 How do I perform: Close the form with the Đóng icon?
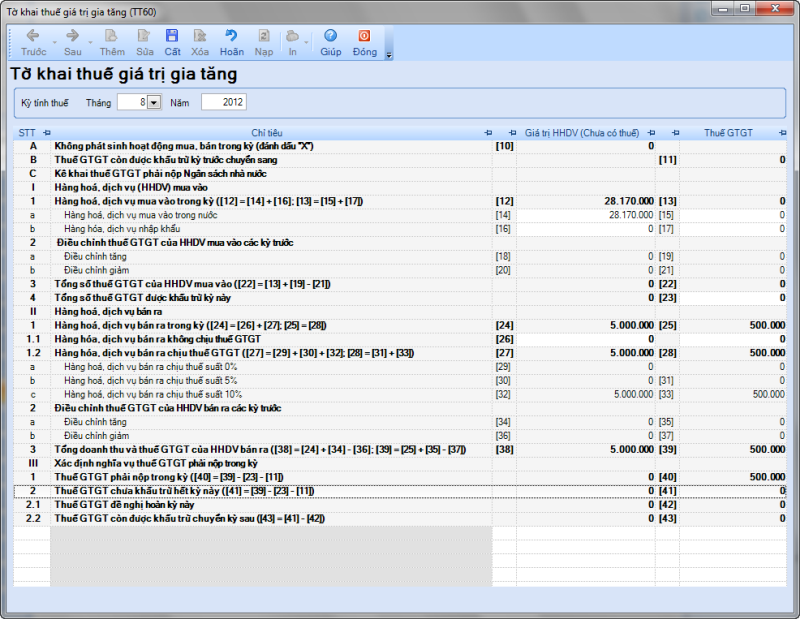point(364,36)
